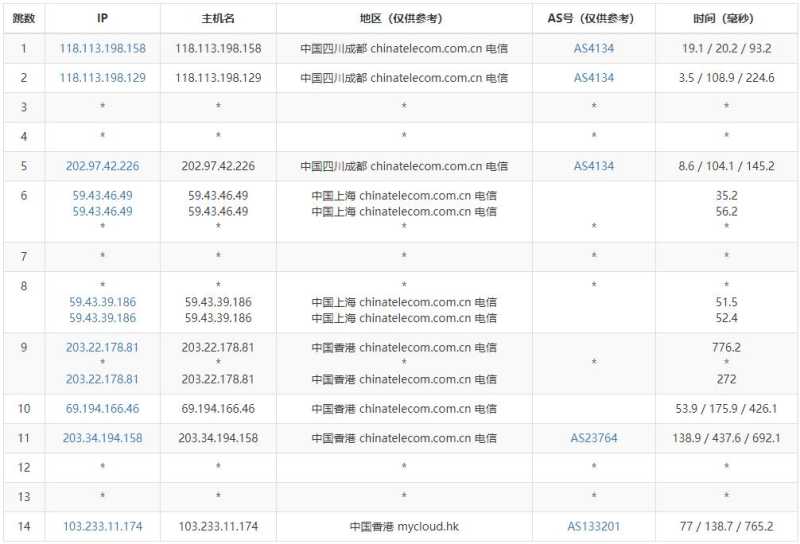Click hostname cell 203.34.194.158

(218, 438)
